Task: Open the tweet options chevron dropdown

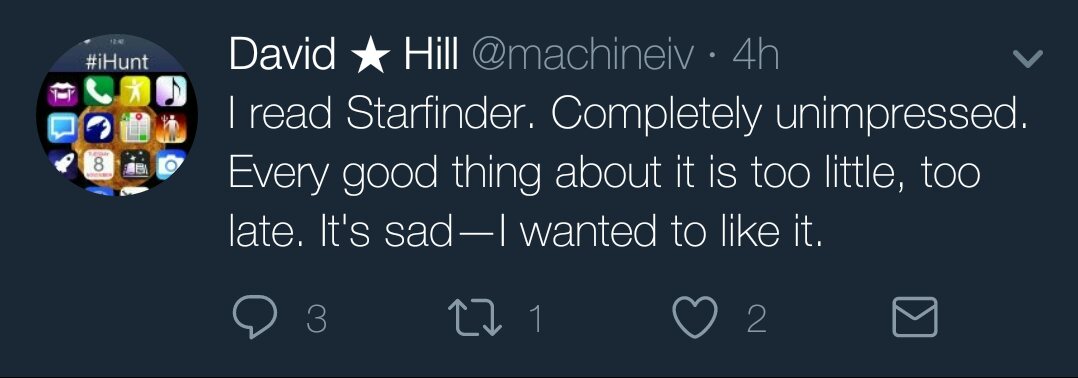Action: point(1029,58)
